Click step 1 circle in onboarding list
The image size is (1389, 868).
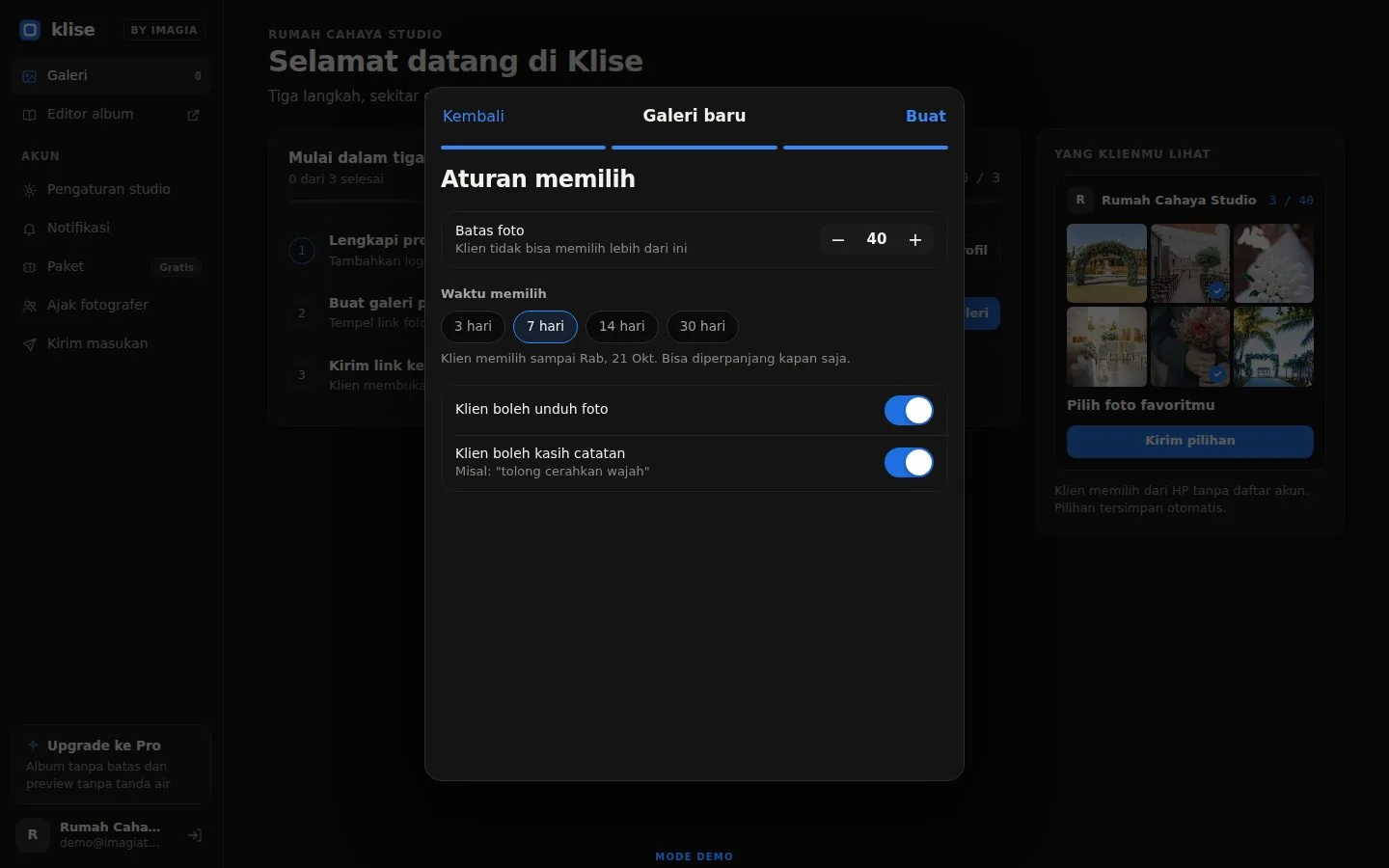point(302,251)
